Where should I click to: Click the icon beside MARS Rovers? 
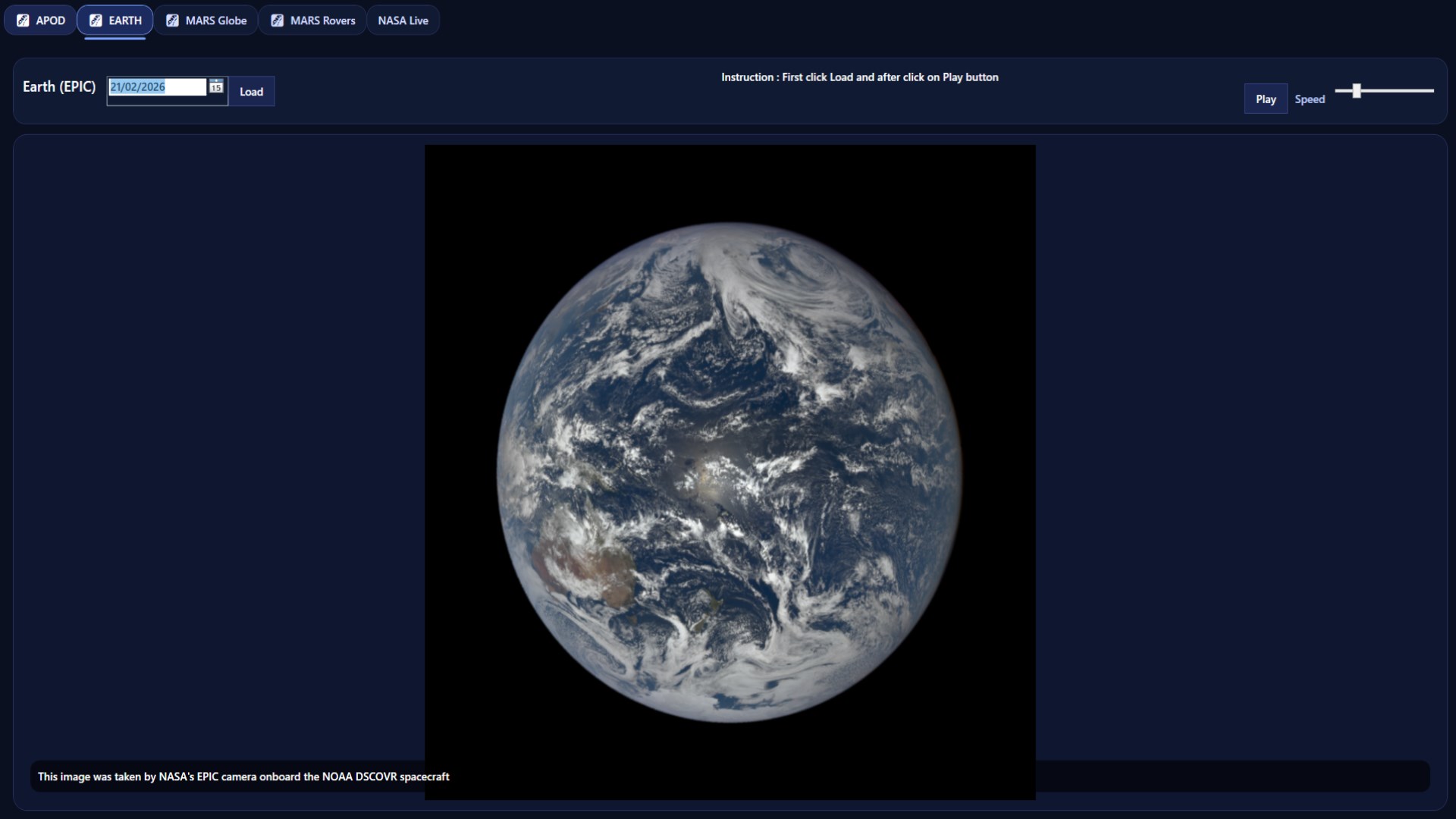[x=277, y=20]
